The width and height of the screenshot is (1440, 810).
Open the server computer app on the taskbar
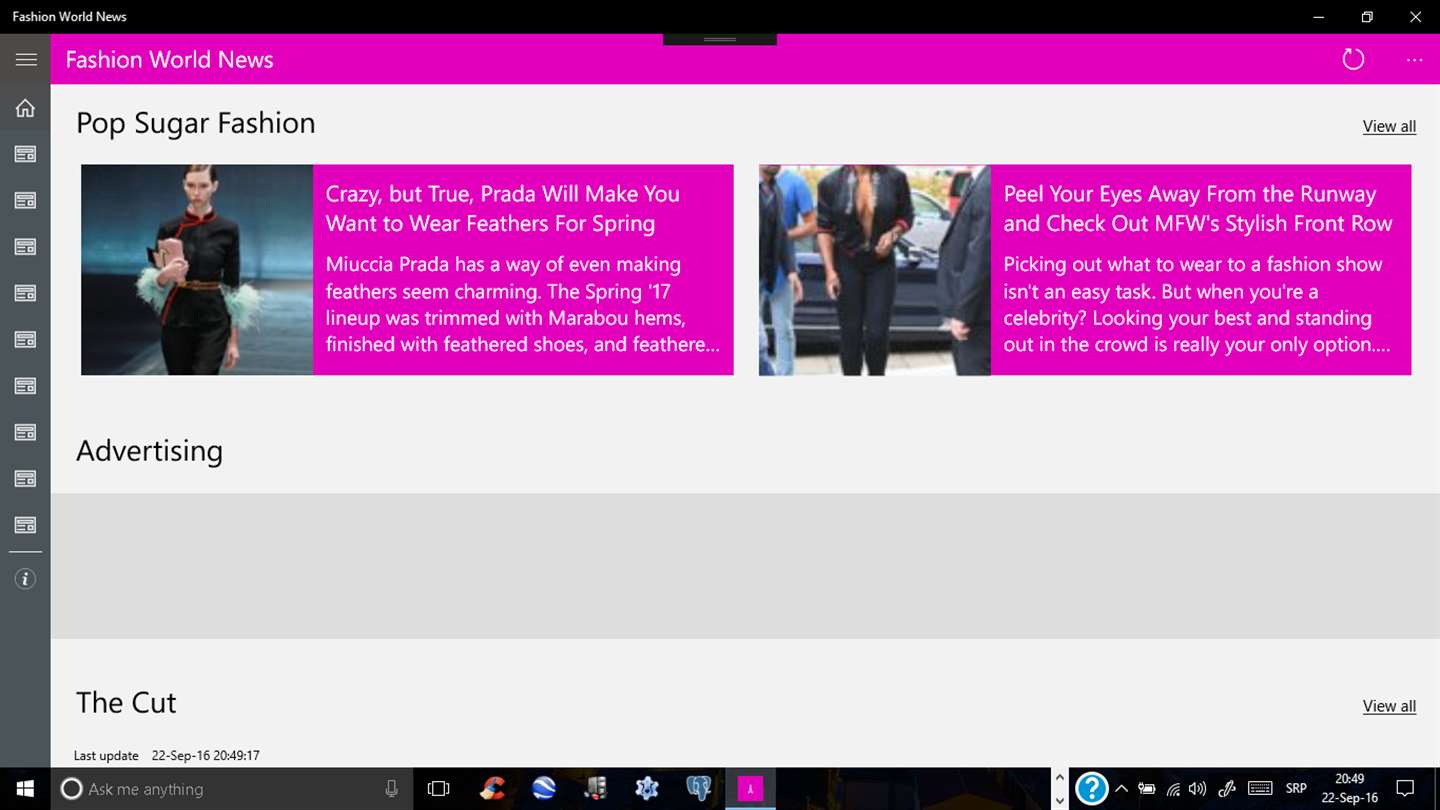click(595, 789)
